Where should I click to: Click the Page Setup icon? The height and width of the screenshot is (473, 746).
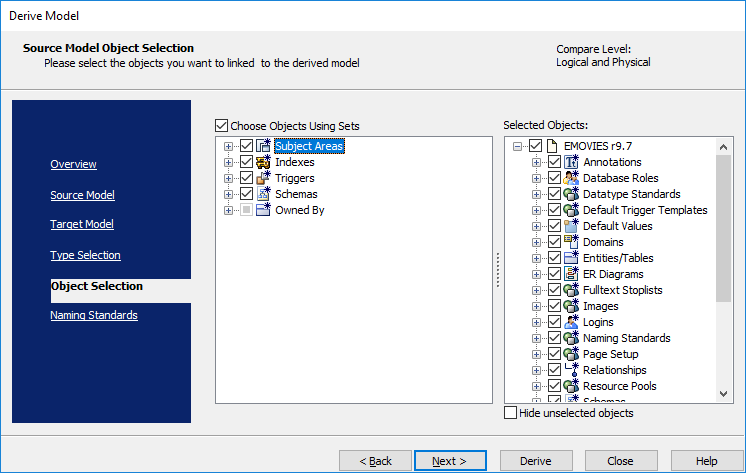tap(571, 354)
